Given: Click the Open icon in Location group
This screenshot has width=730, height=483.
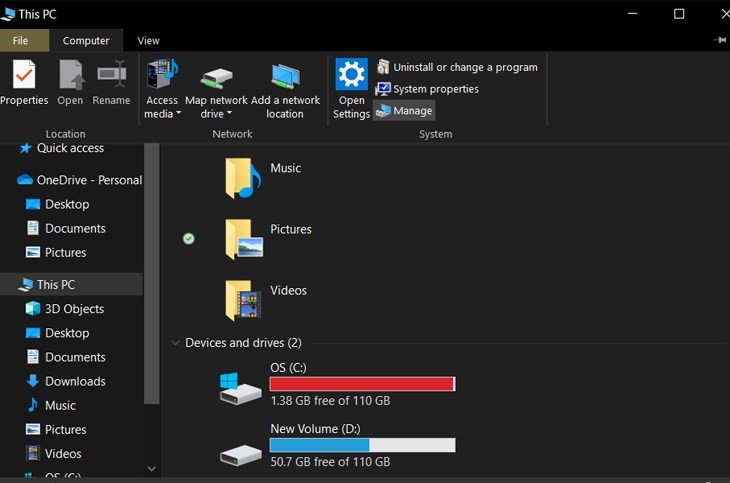Looking at the screenshot, I should [71, 74].
